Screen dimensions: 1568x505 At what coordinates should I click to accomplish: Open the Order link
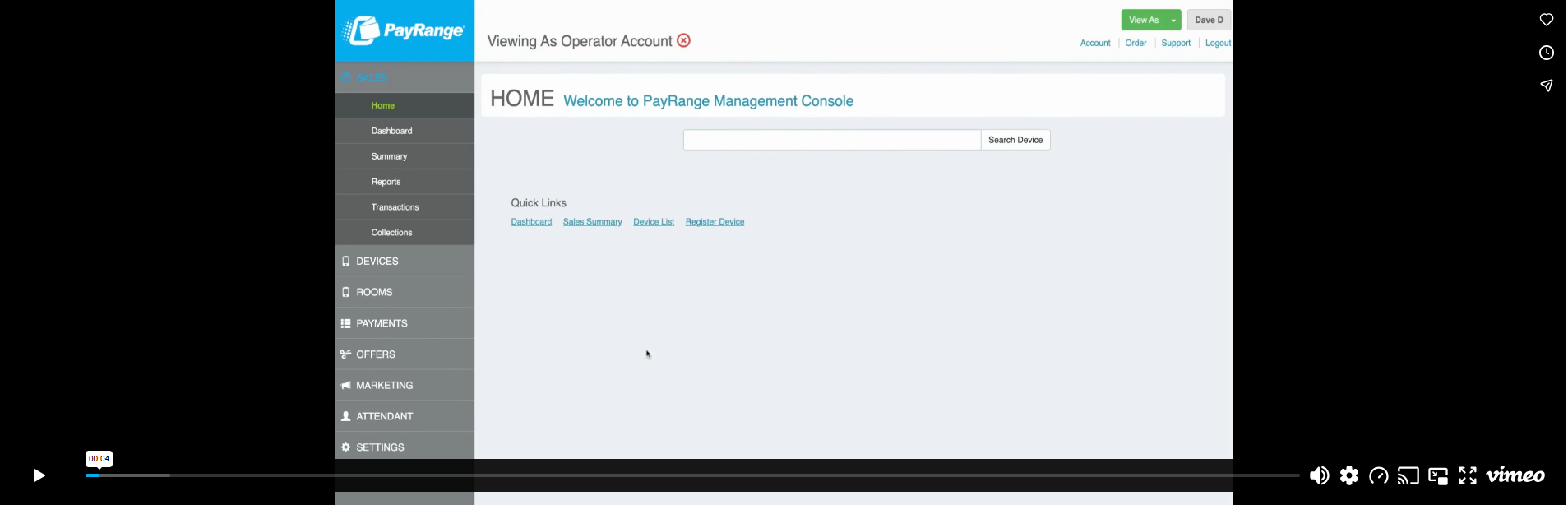click(1136, 43)
